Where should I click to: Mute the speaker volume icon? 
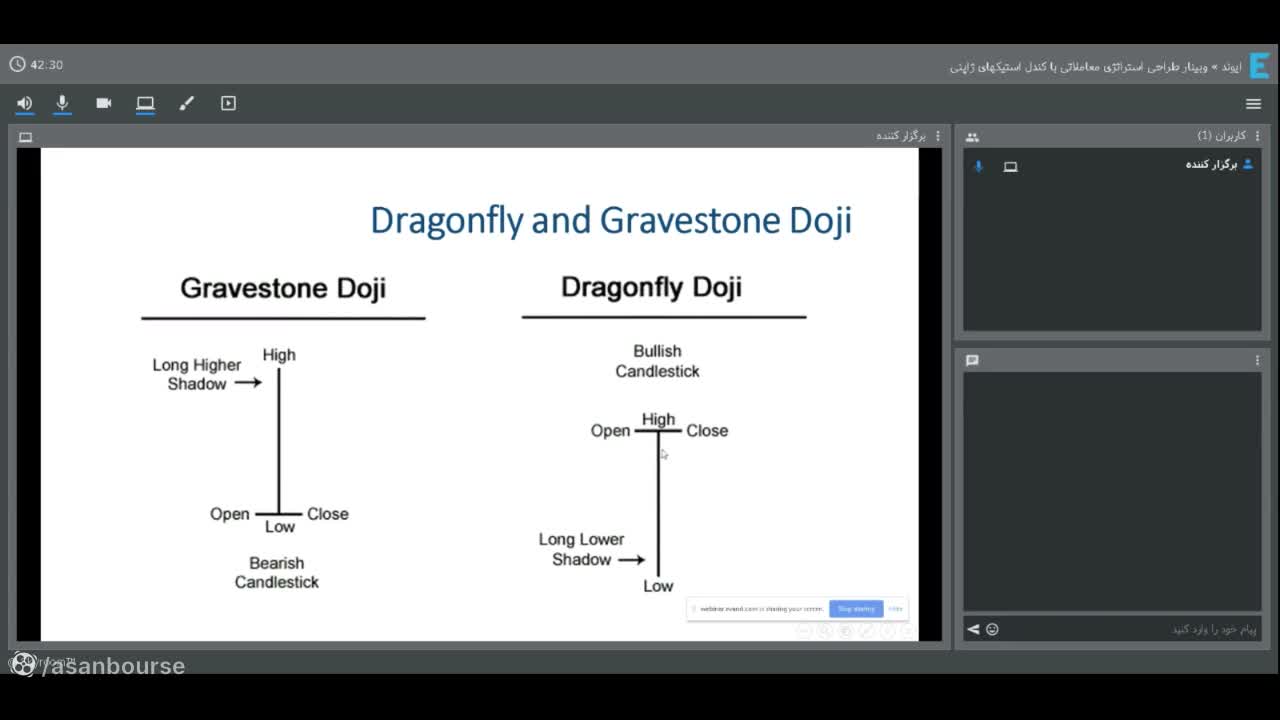pyautogui.click(x=25, y=103)
